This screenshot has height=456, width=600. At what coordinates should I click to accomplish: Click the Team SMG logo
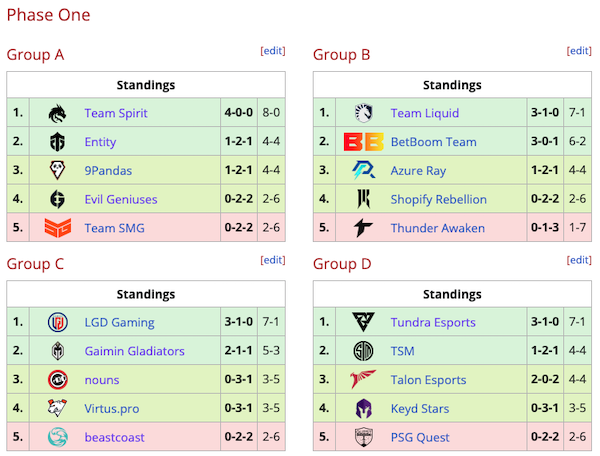[x=56, y=228]
